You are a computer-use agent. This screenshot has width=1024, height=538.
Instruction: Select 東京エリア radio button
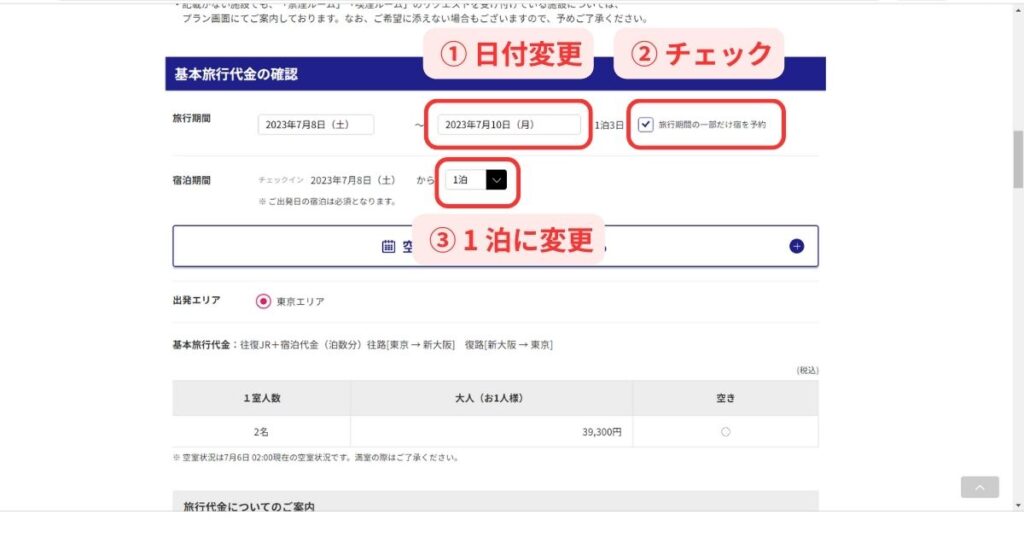point(263,301)
